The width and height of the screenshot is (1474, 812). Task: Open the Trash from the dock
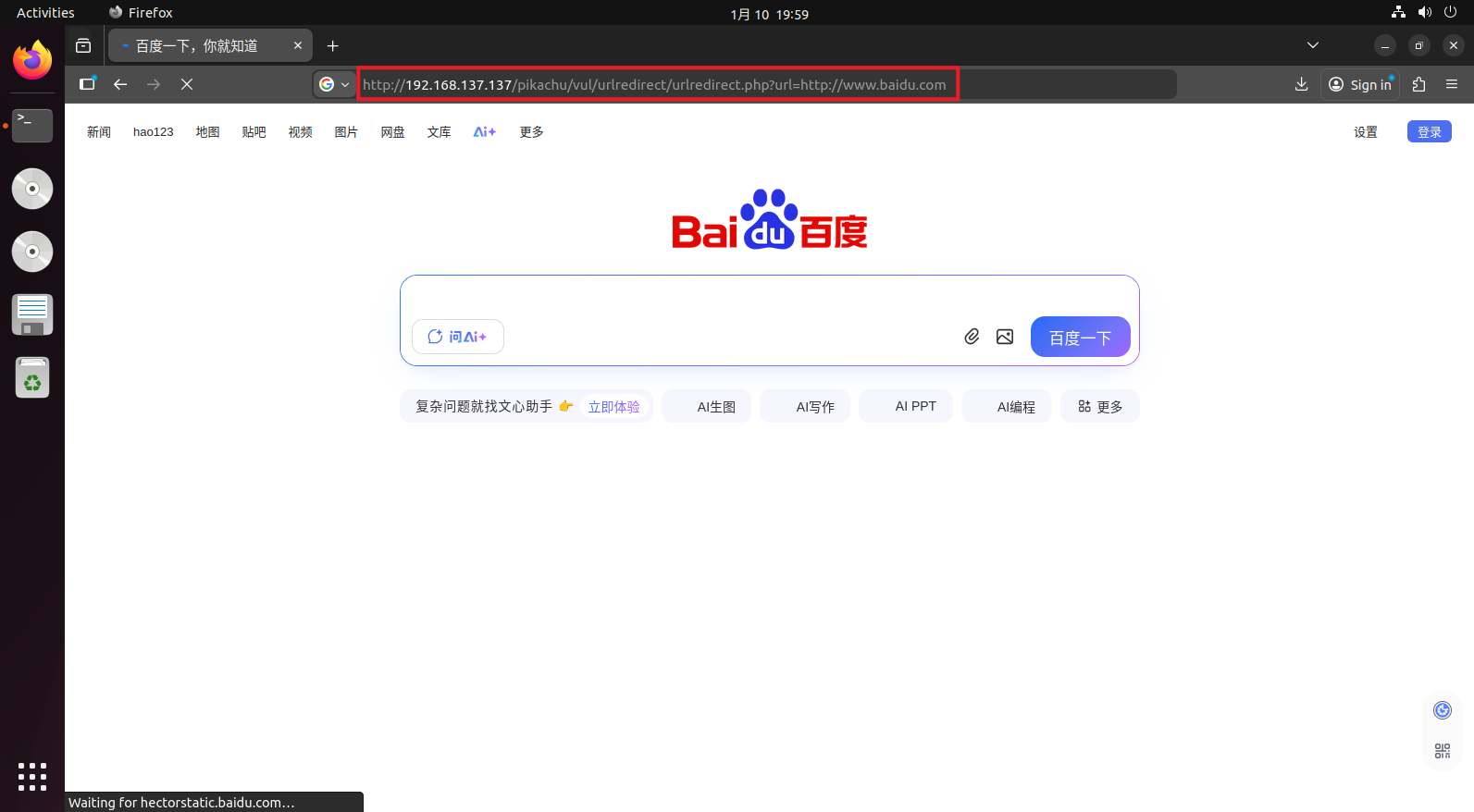(x=32, y=377)
